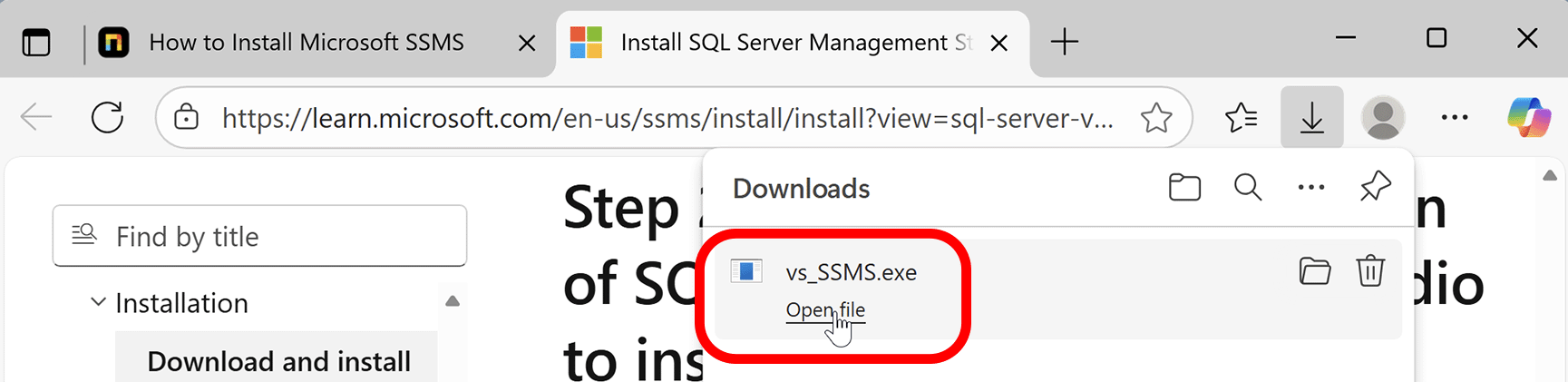
Task: Open a new tab
Action: click(1065, 42)
